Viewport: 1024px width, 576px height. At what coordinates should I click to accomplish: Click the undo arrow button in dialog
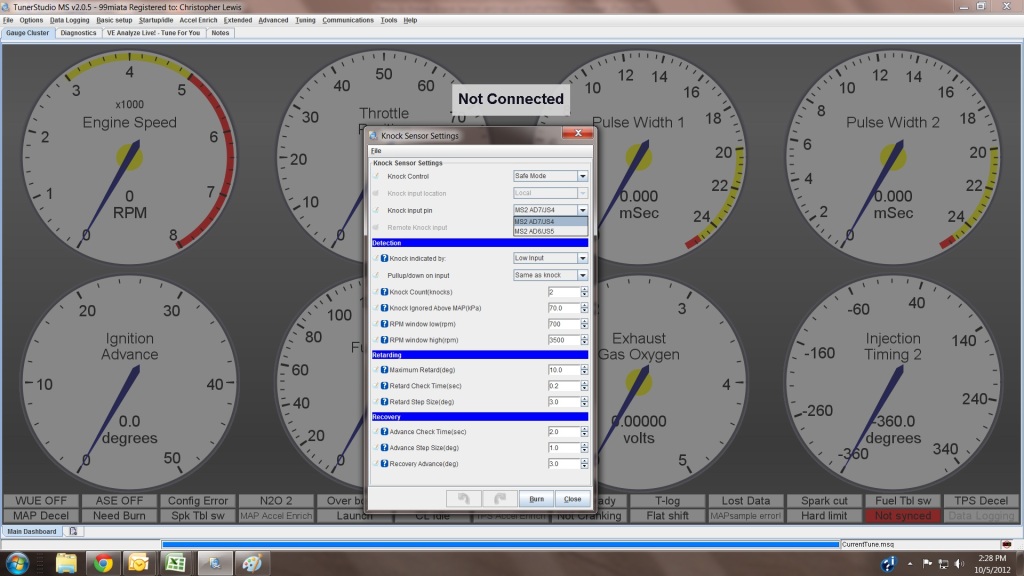click(463, 498)
